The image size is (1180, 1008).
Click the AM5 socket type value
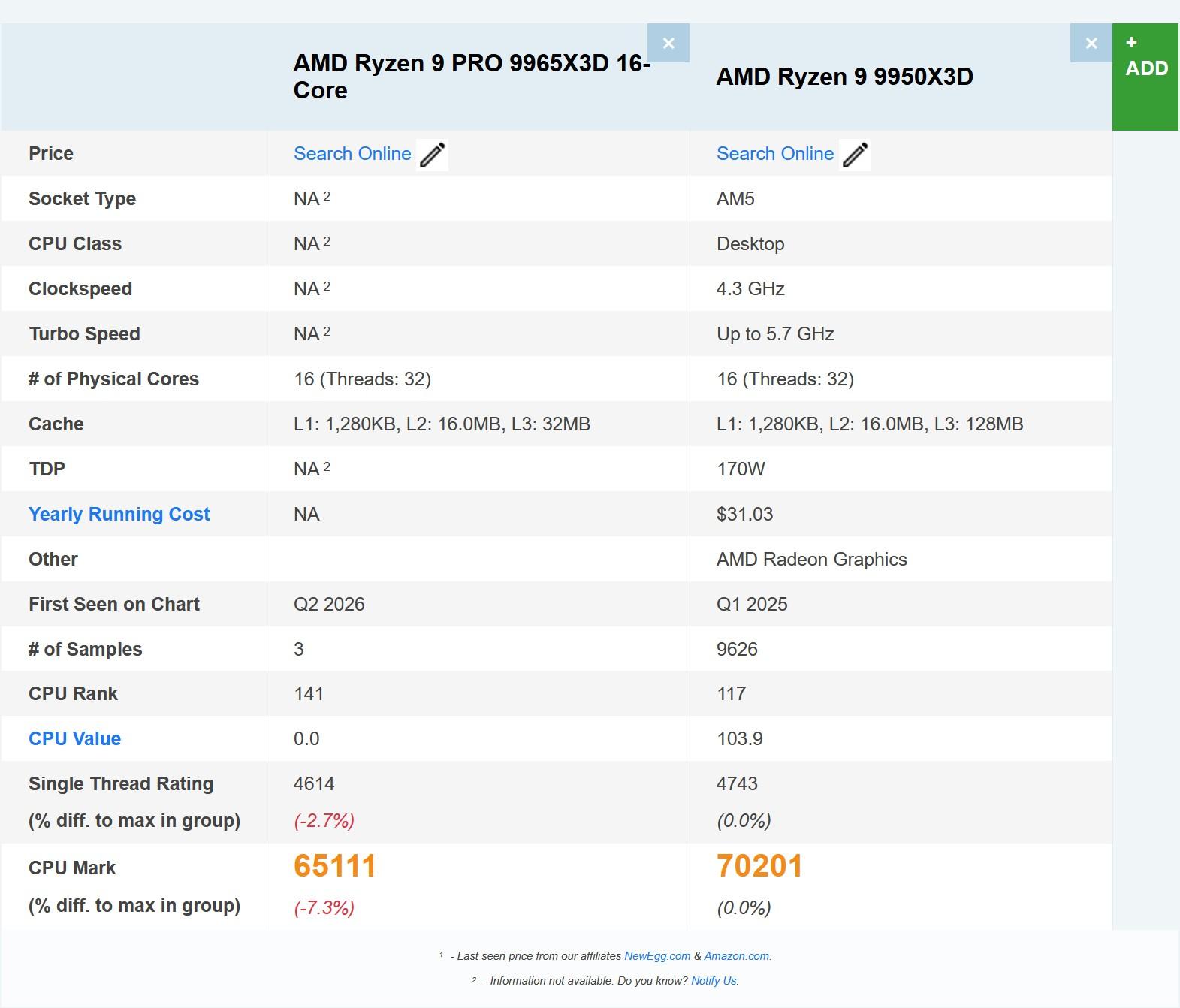[x=735, y=198]
